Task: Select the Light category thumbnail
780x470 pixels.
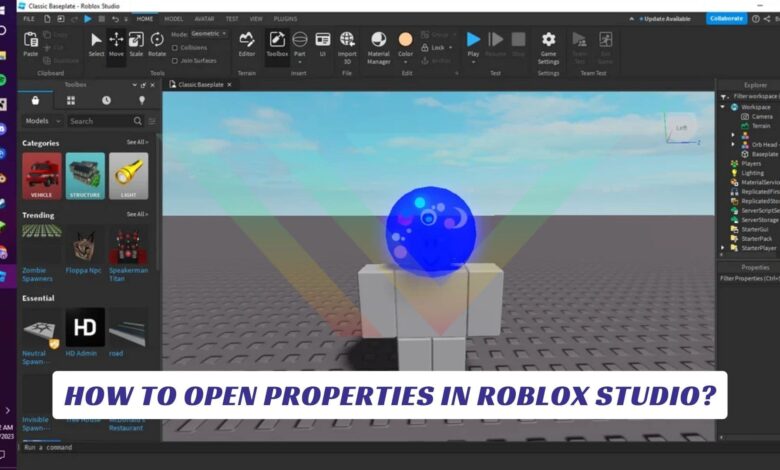Action: coord(128,176)
